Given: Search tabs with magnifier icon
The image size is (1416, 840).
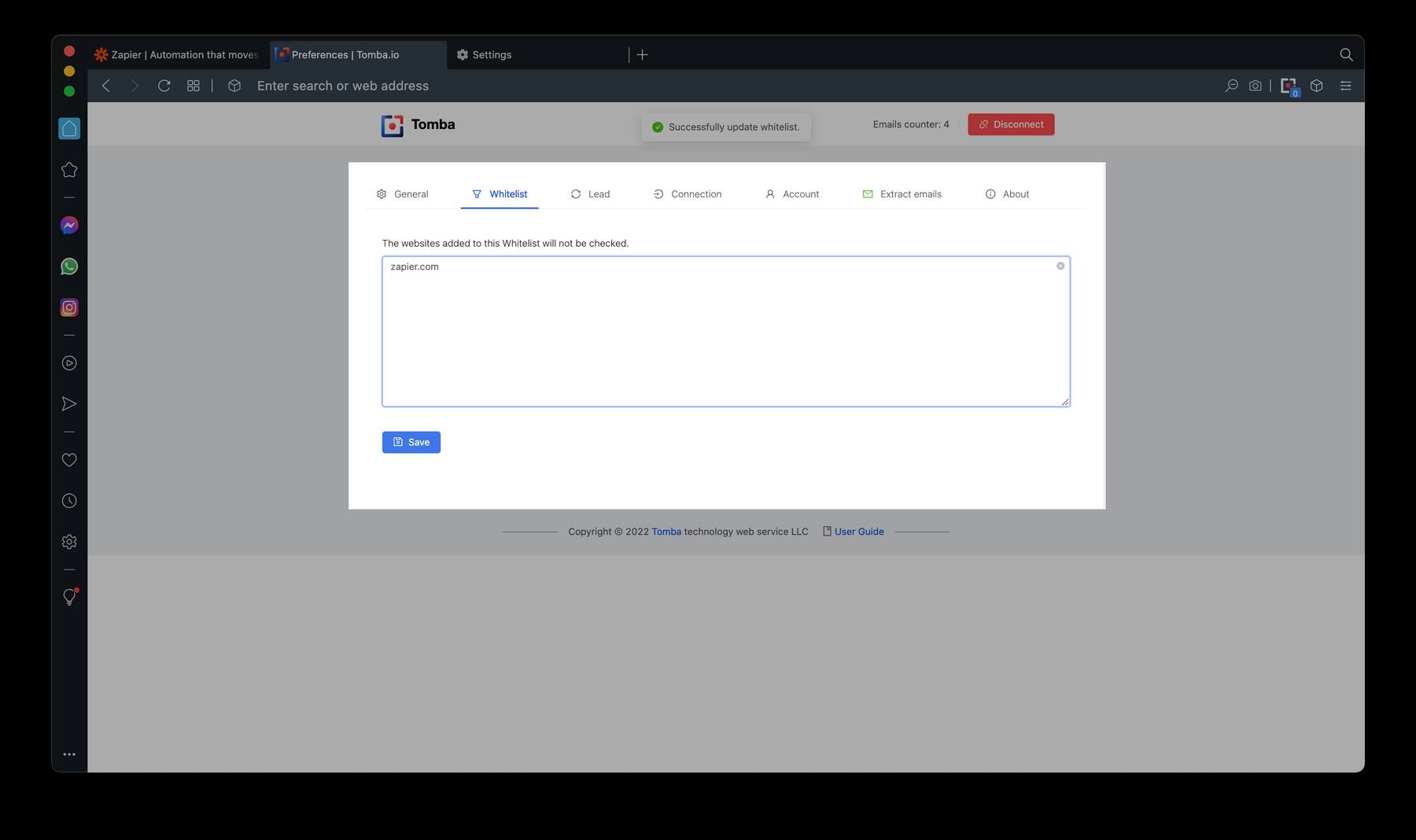Looking at the screenshot, I should pos(1346,54).
